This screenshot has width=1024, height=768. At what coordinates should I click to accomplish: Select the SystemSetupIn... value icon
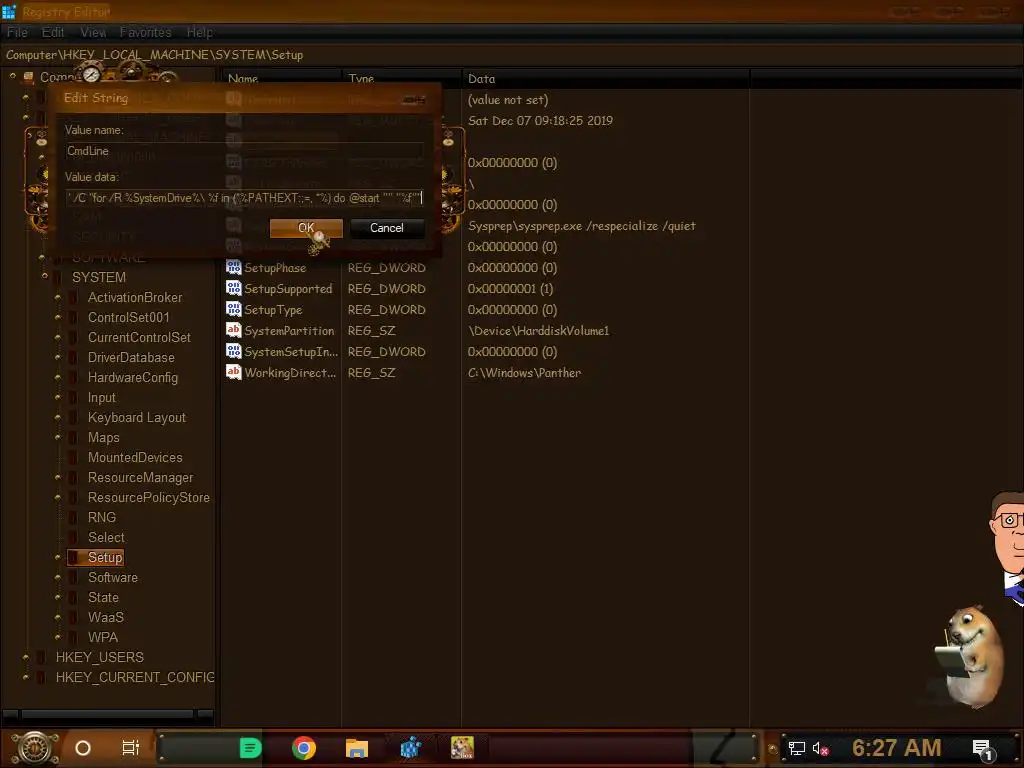[233, 351]
